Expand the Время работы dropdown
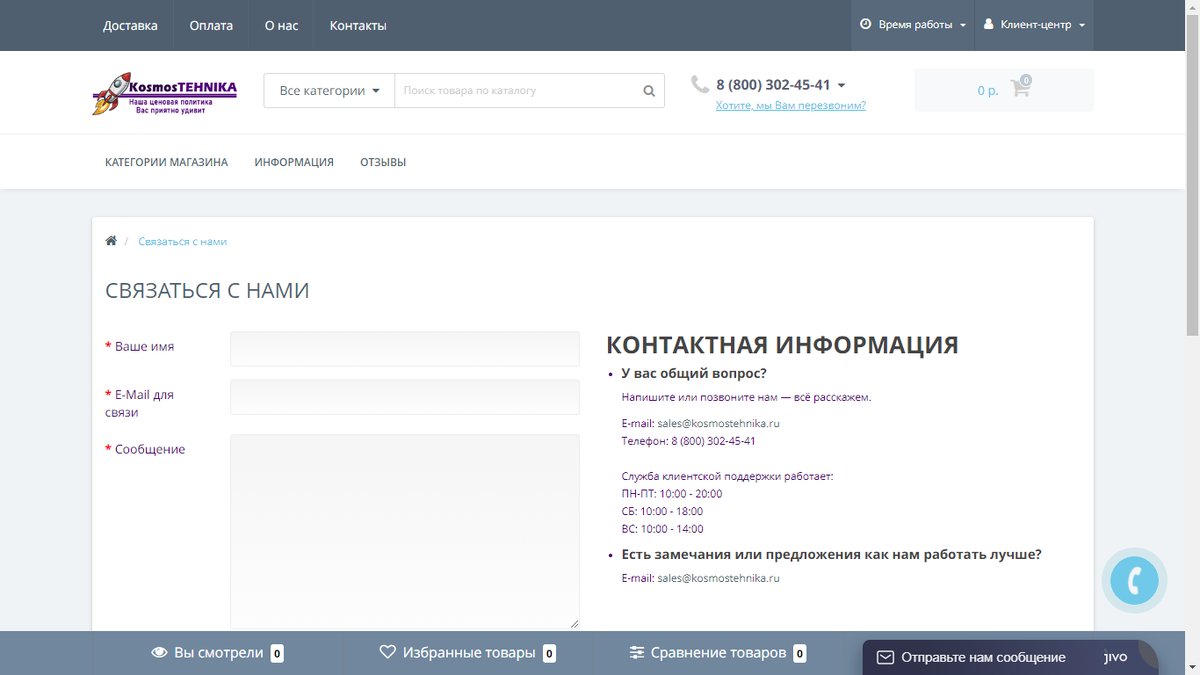 pos(913,25)
